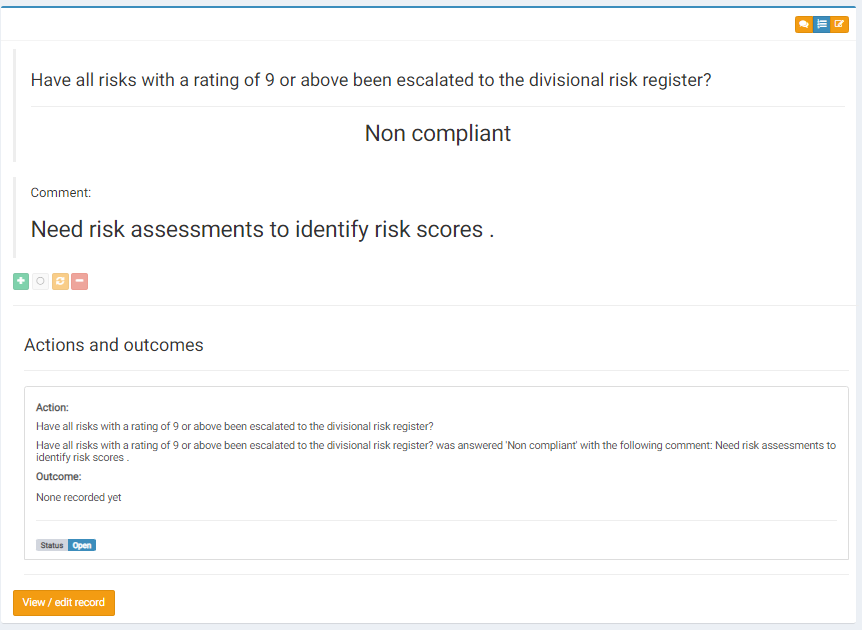This screenshot has height=630, width=862.
Task: Click the orange refresh arrows icon
Action: point(60,281)
